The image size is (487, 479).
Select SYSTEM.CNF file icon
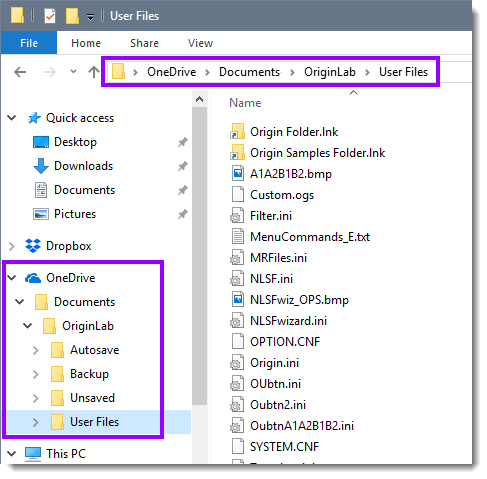237,447
